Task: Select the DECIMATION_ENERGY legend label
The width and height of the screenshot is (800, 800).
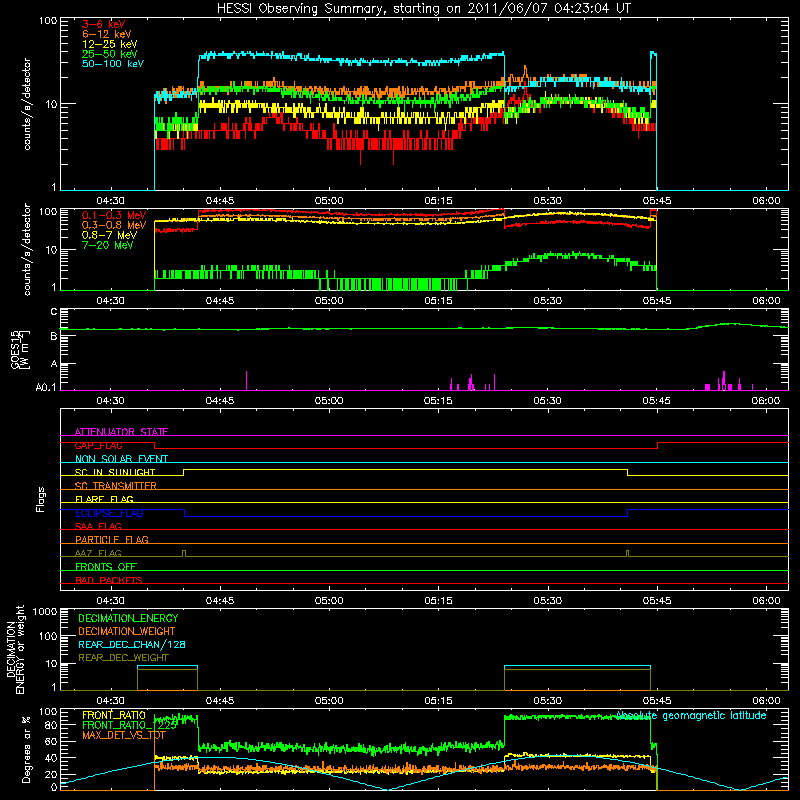Action: [128, 618]
